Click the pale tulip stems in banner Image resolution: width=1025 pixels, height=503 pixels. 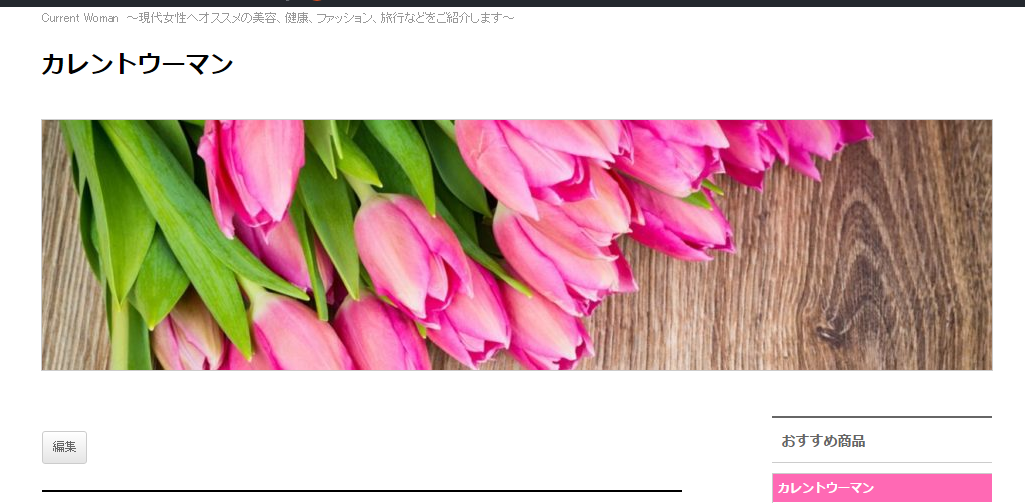(x=120, y=340)
